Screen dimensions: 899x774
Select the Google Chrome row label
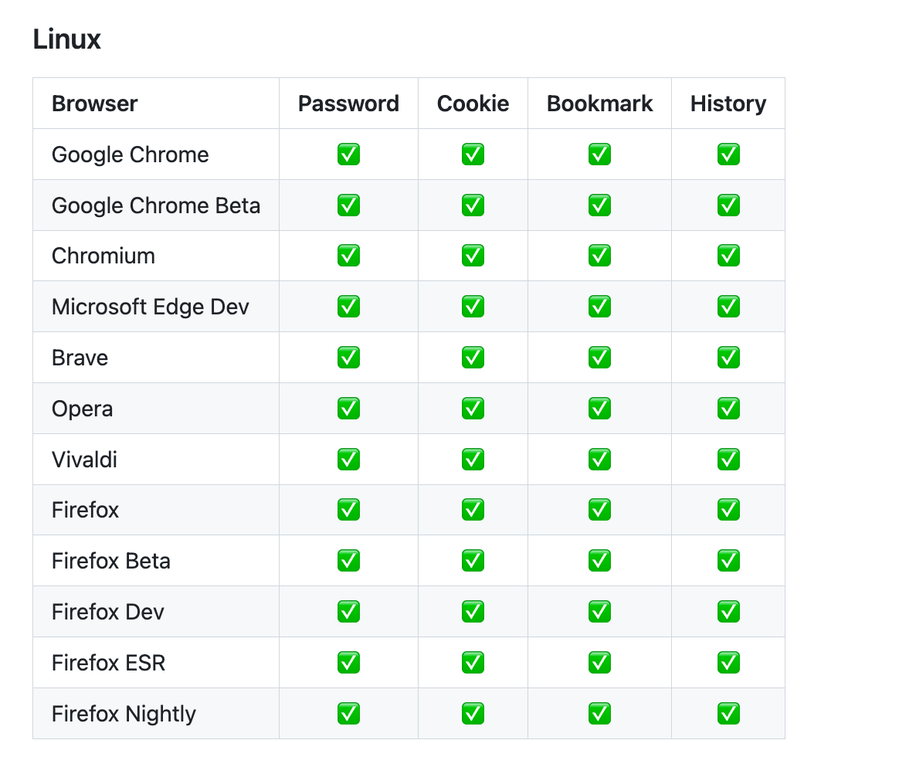(130, 155)
